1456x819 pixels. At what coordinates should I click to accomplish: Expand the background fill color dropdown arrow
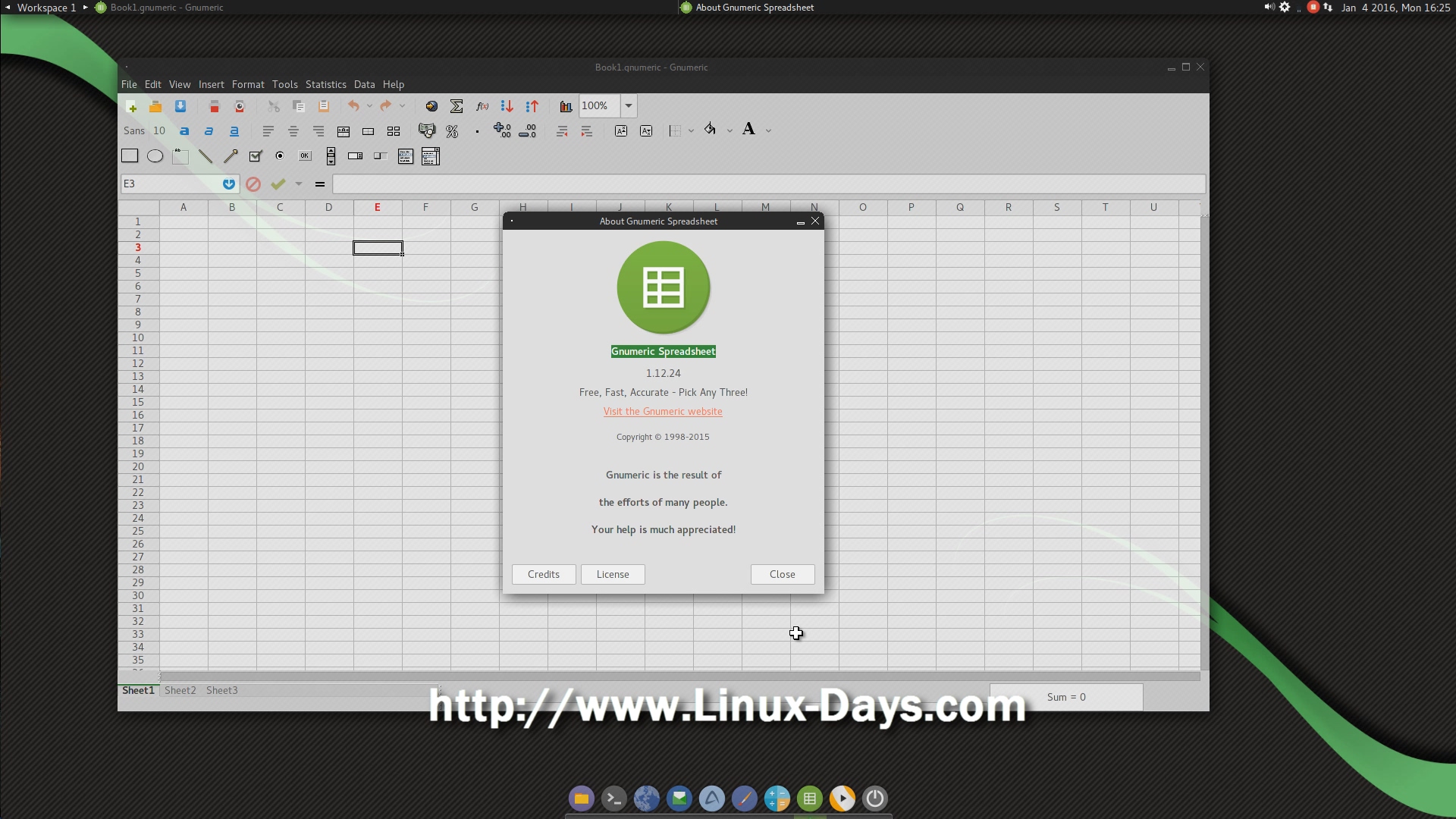click(730, 131)
